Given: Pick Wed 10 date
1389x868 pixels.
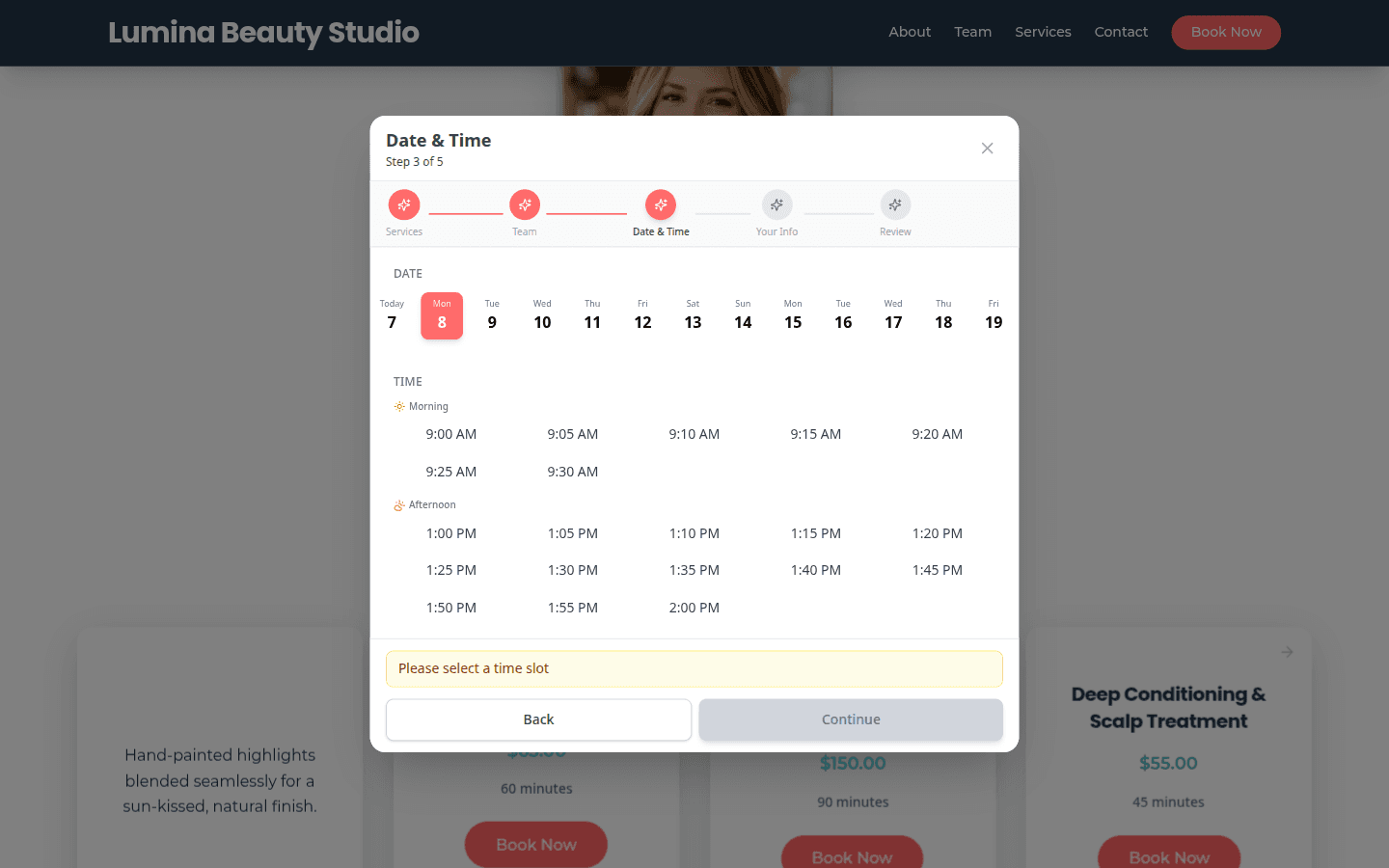Looking at the screenshot, I should (542, 315).
